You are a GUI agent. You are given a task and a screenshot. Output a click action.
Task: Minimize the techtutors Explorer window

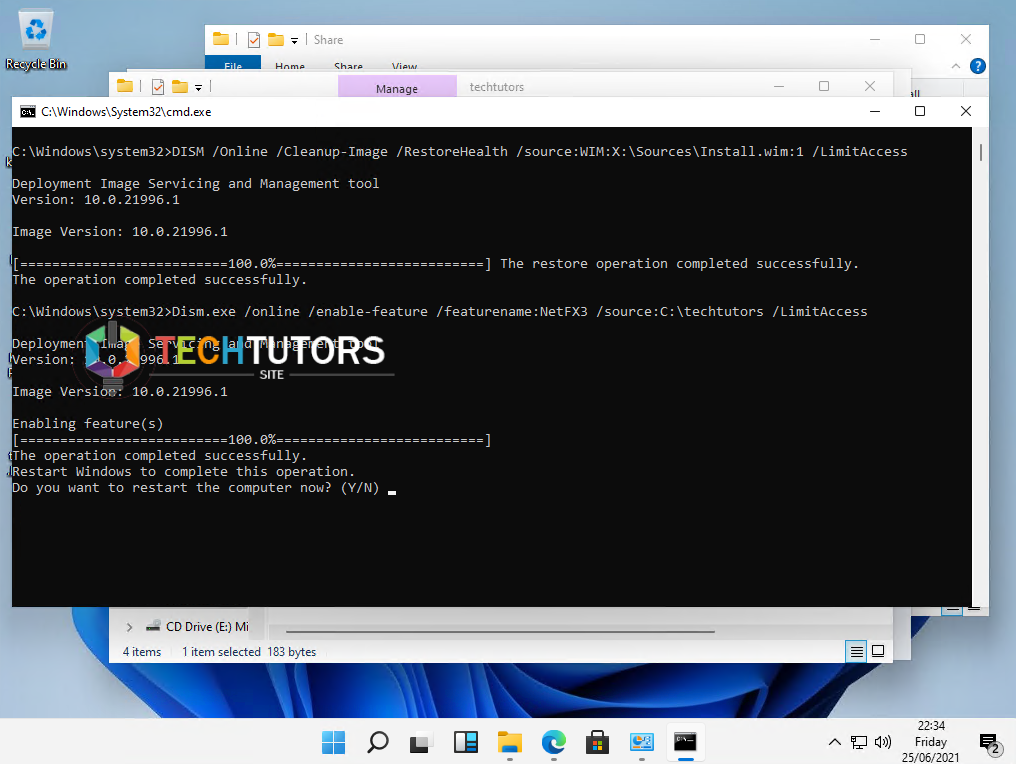(779, 86)
